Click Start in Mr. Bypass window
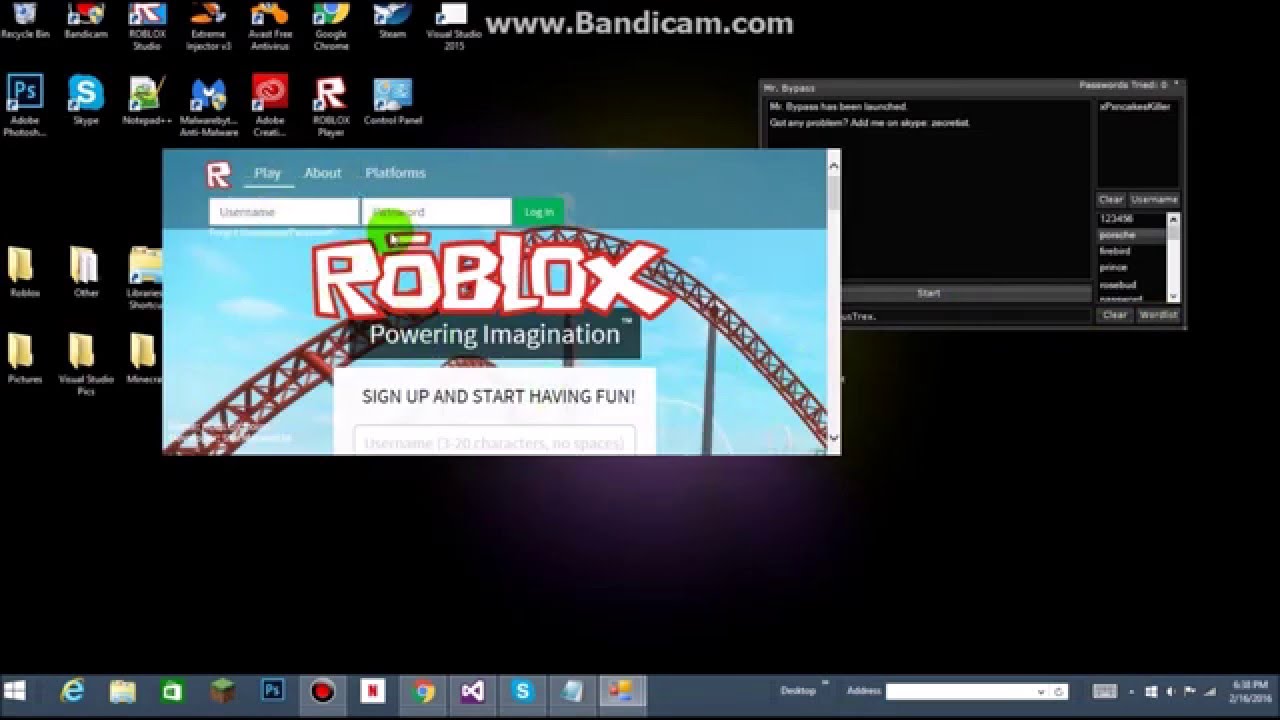Viewport: 1280px width, 720px height. 928,293
